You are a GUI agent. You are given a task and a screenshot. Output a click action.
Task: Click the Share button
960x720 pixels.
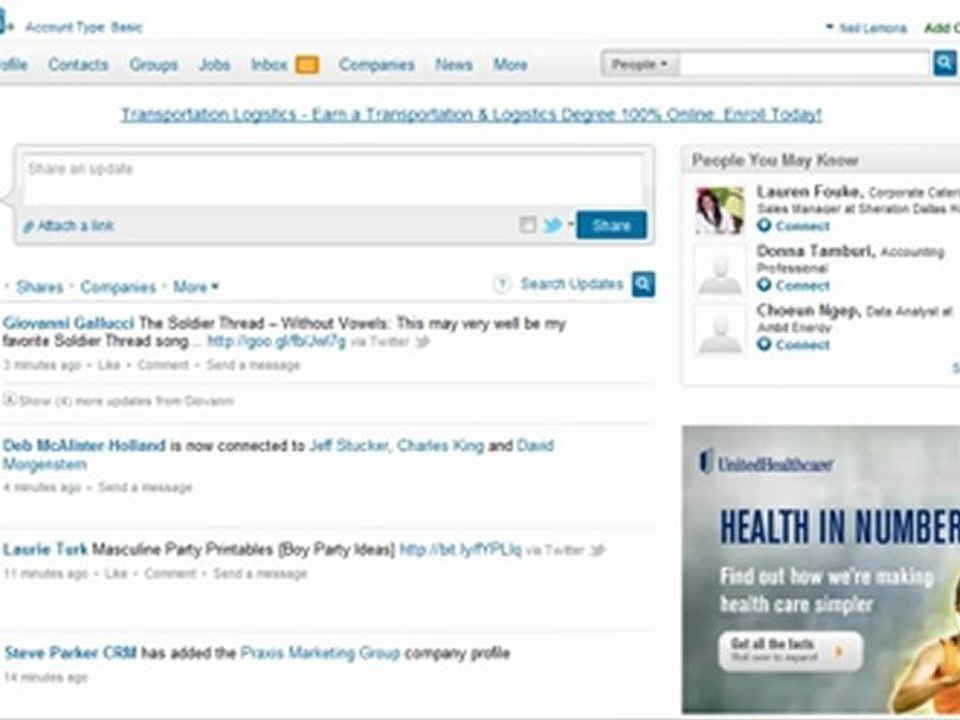coord(611,225)
